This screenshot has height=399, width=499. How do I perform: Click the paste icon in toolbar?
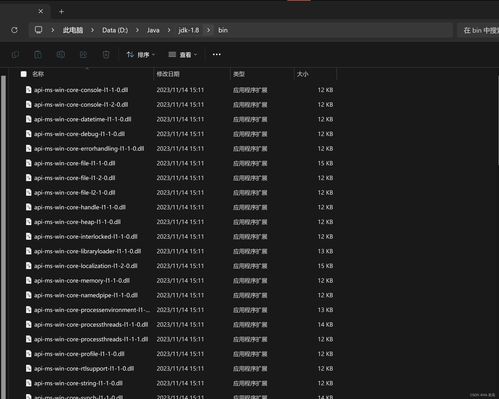pyautogui.click(x=38, y=54)
